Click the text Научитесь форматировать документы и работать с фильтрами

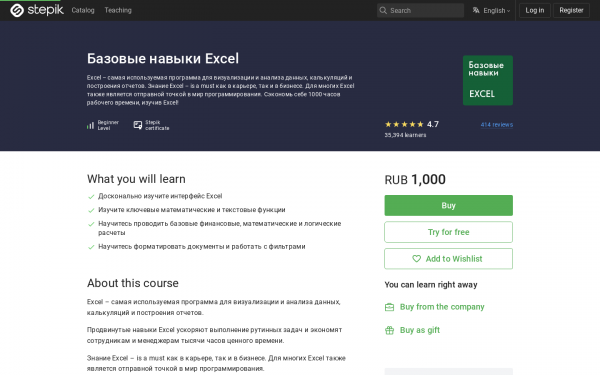pyautogui.click(x=202, y=247)
